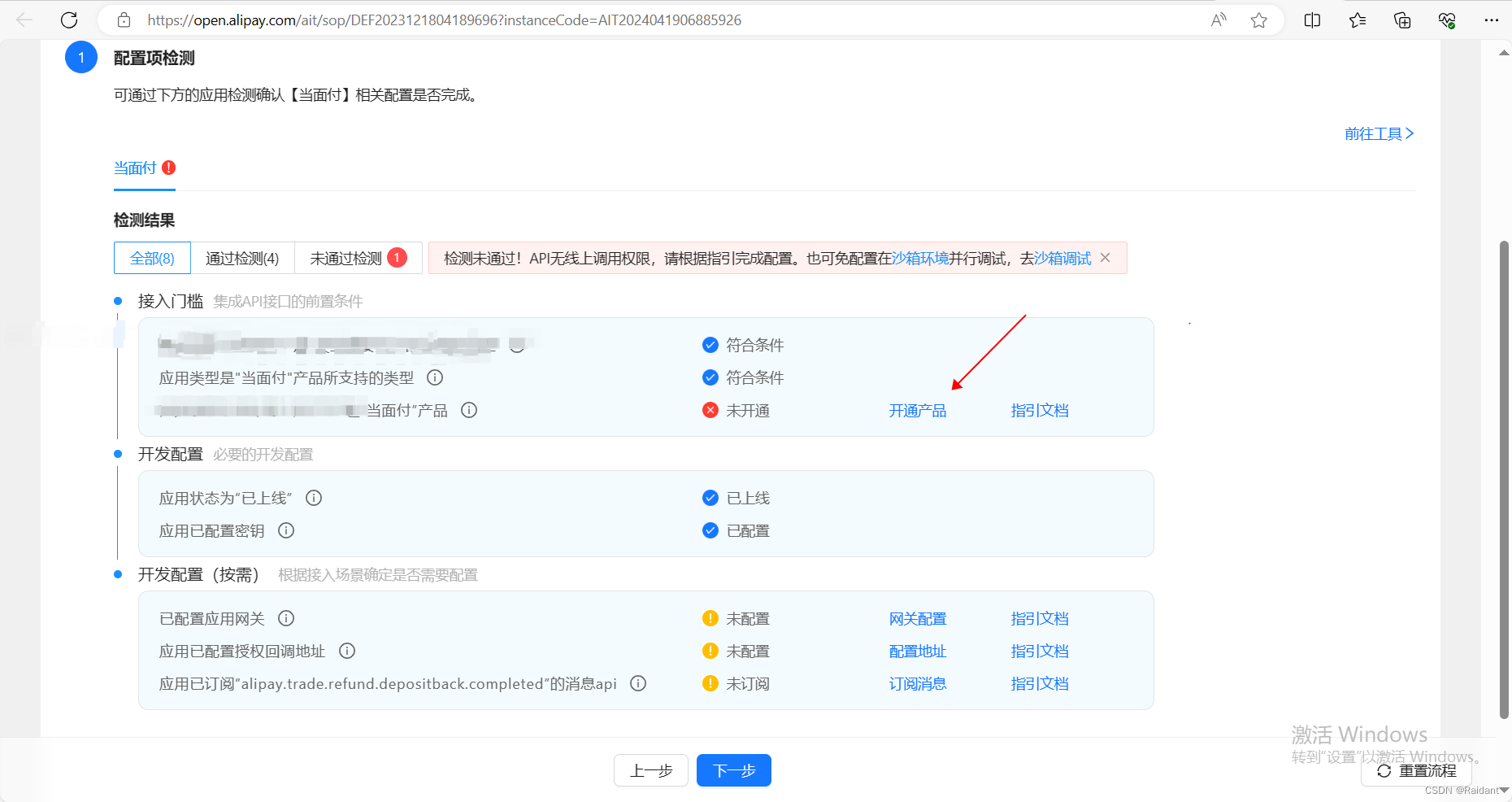
Task: Reload the page with the refresh icon
Action: point(69,20)
